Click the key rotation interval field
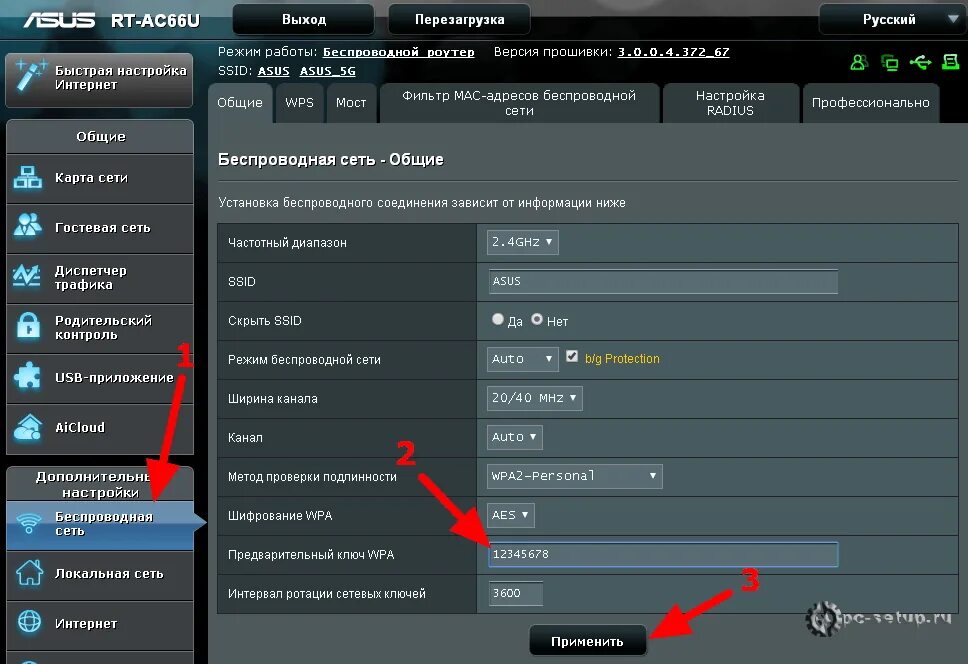This screenshot has height=664, width=968. point(515,593)
